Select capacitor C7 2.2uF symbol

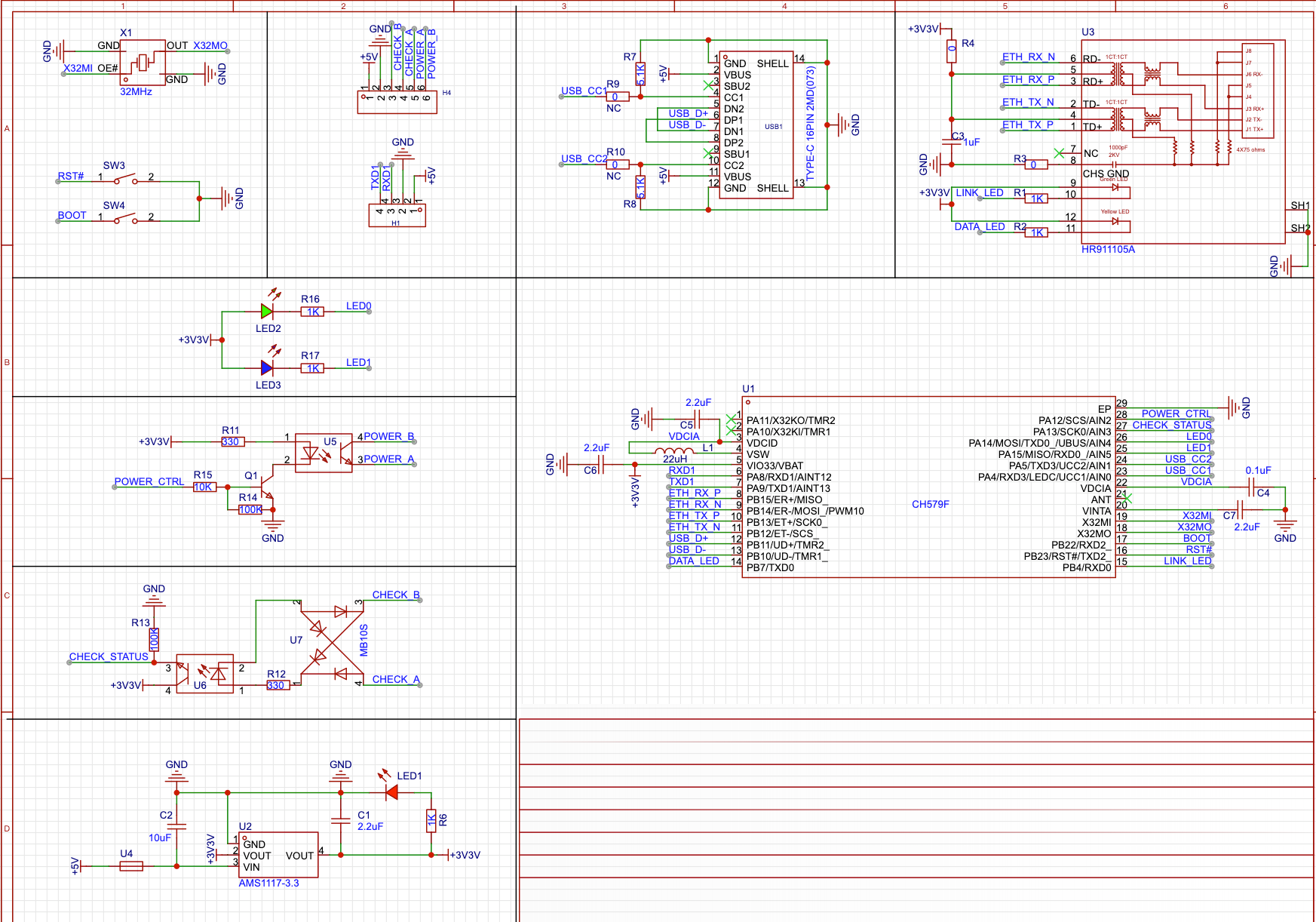click(1240, 509)
